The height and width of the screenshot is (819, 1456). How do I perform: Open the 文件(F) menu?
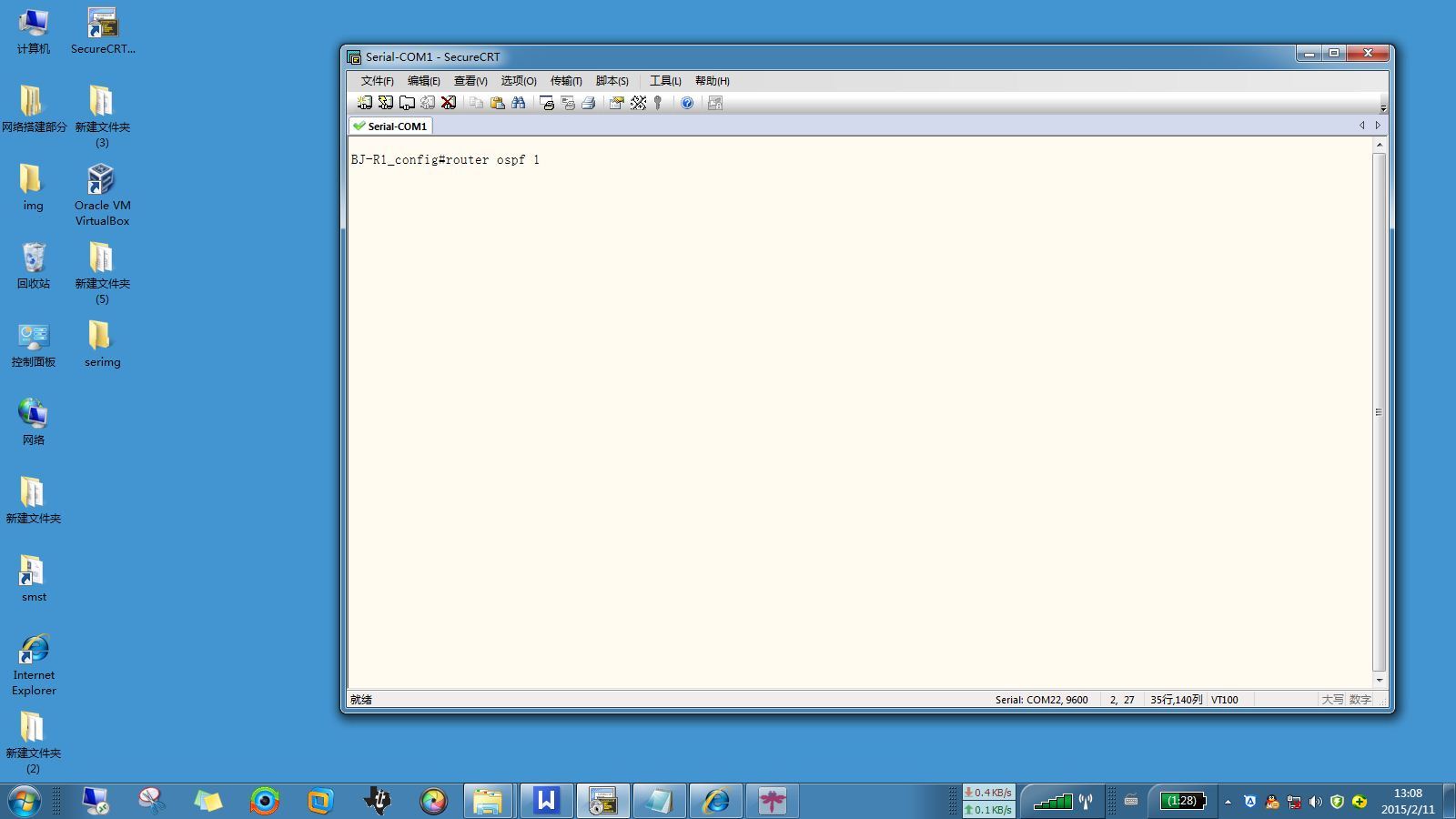(377, 81)
